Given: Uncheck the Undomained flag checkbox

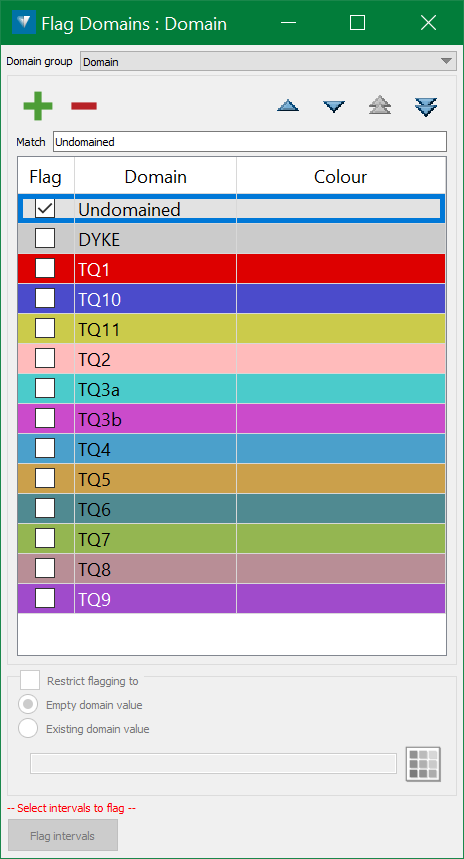Looking at the screenshot, I should point(45,208).
